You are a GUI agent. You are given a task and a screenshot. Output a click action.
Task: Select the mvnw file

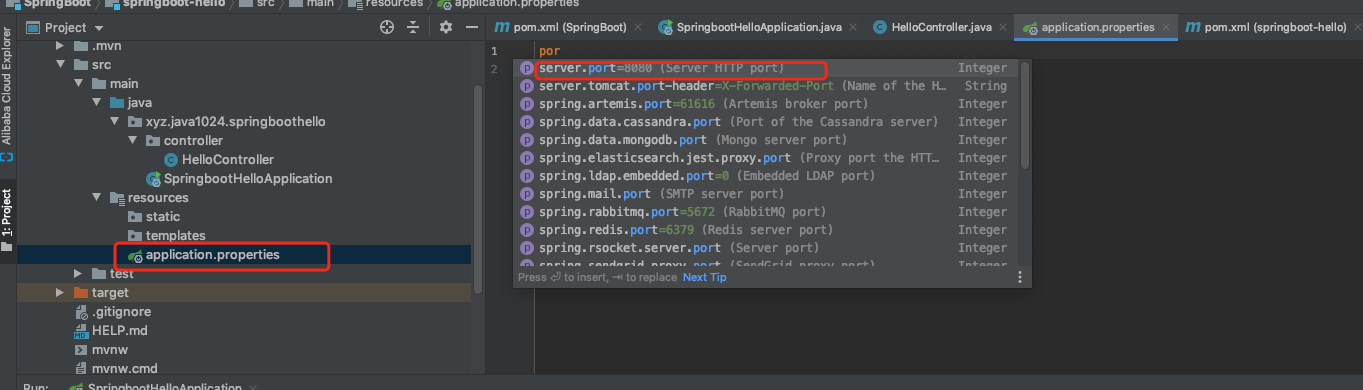point(111,350)
